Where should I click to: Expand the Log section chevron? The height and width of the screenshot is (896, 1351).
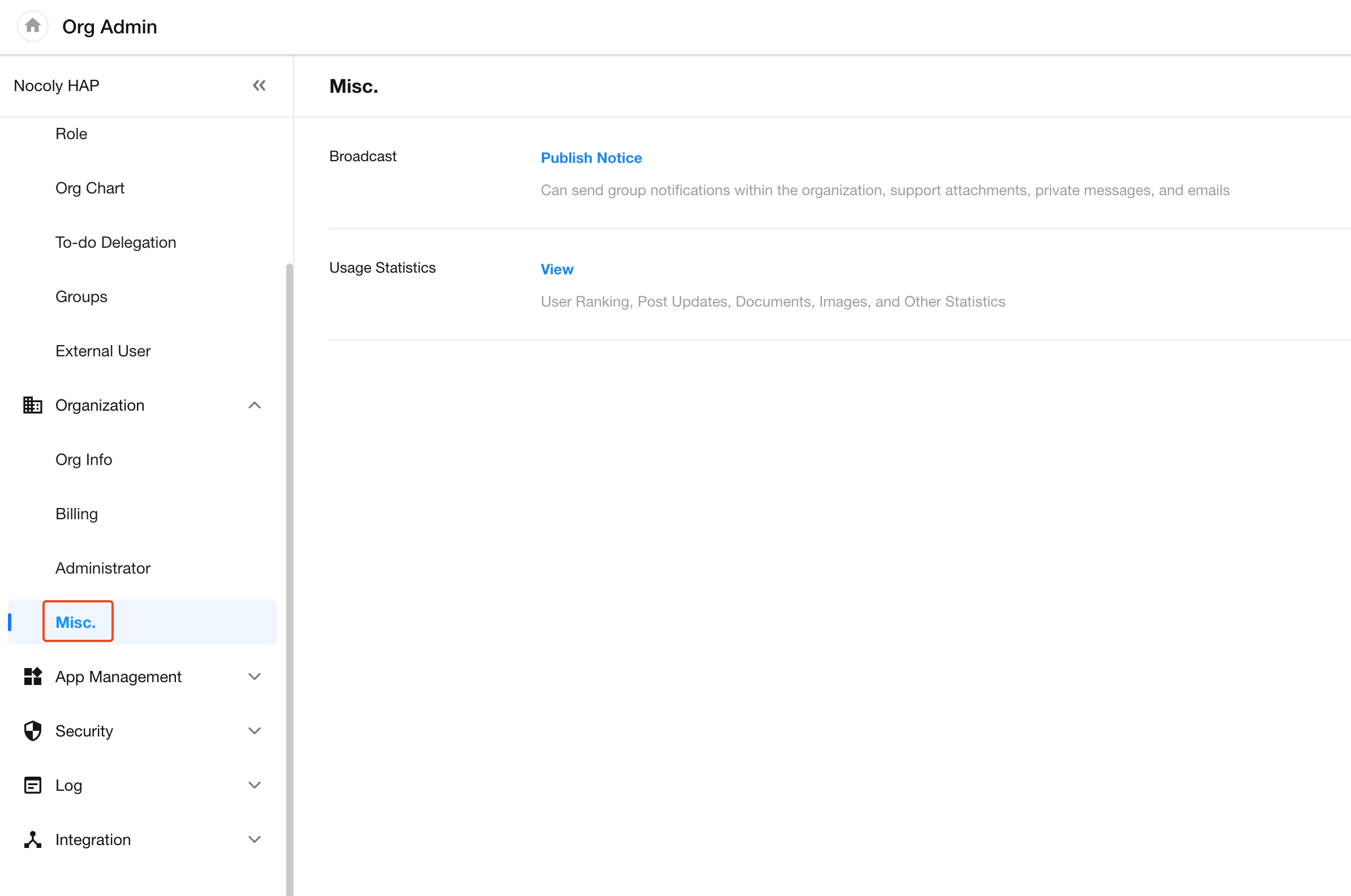(255, 785)
